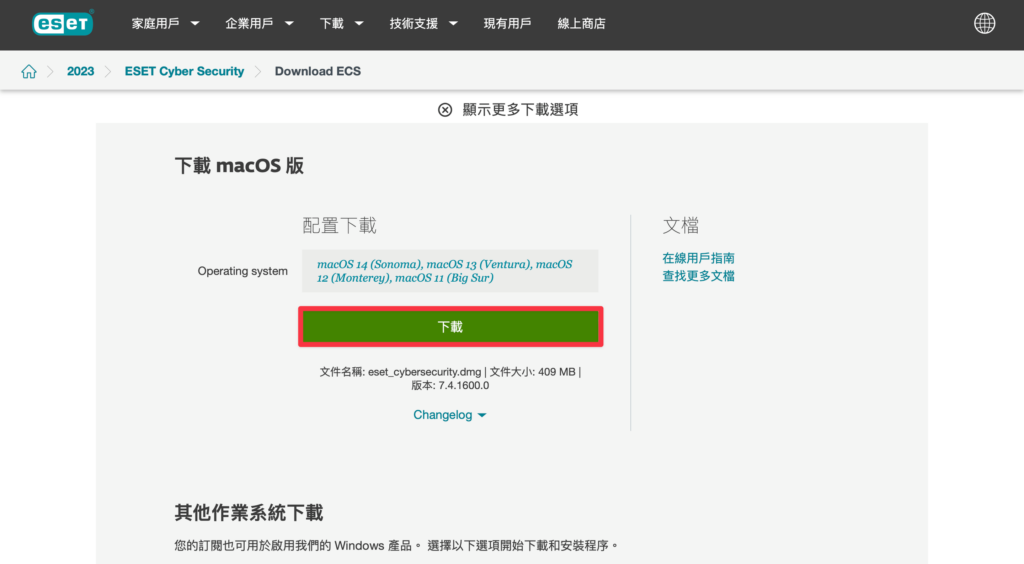The width and height of the screenshot is (1024, 564).
Task: Open the Operating system selection box
Action: [450, 271]
